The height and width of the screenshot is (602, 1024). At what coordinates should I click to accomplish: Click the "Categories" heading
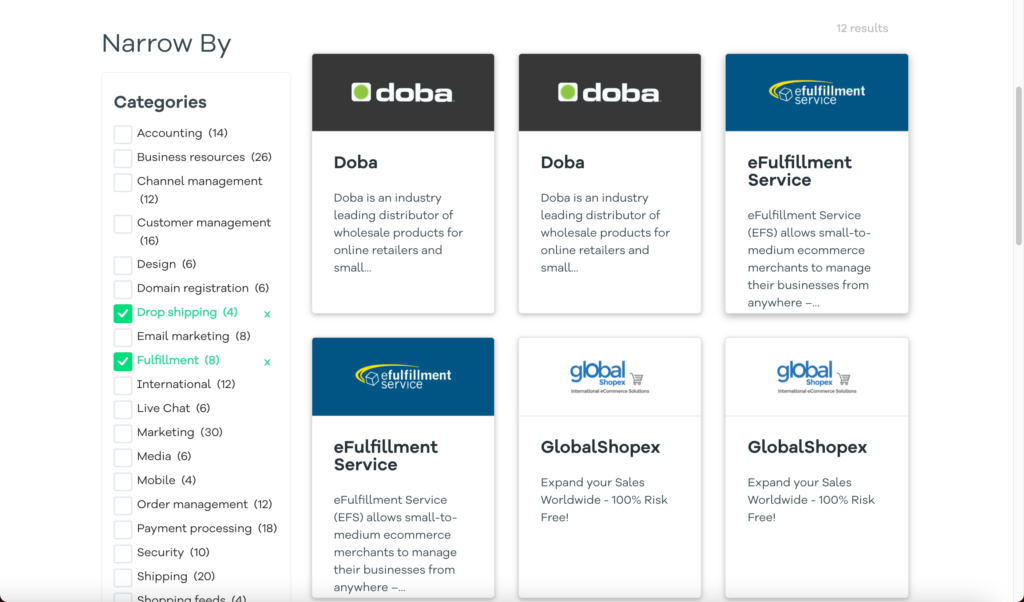[160, 103]
